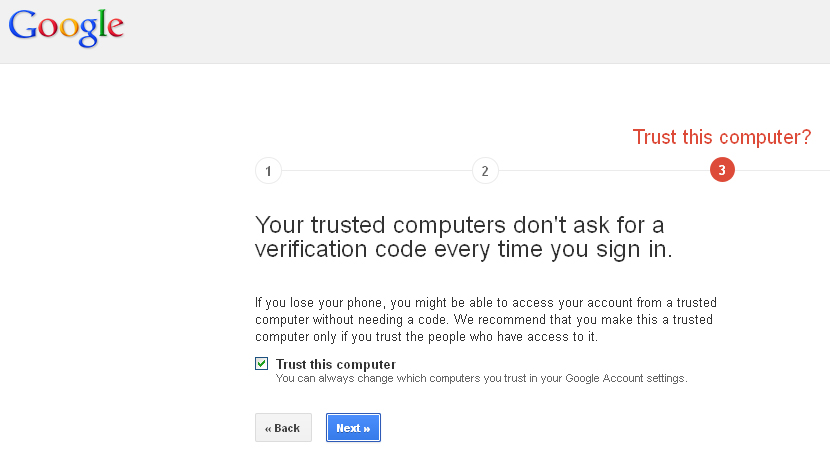Select the step 2 circle
830x459 pixels.
[485, 171]
